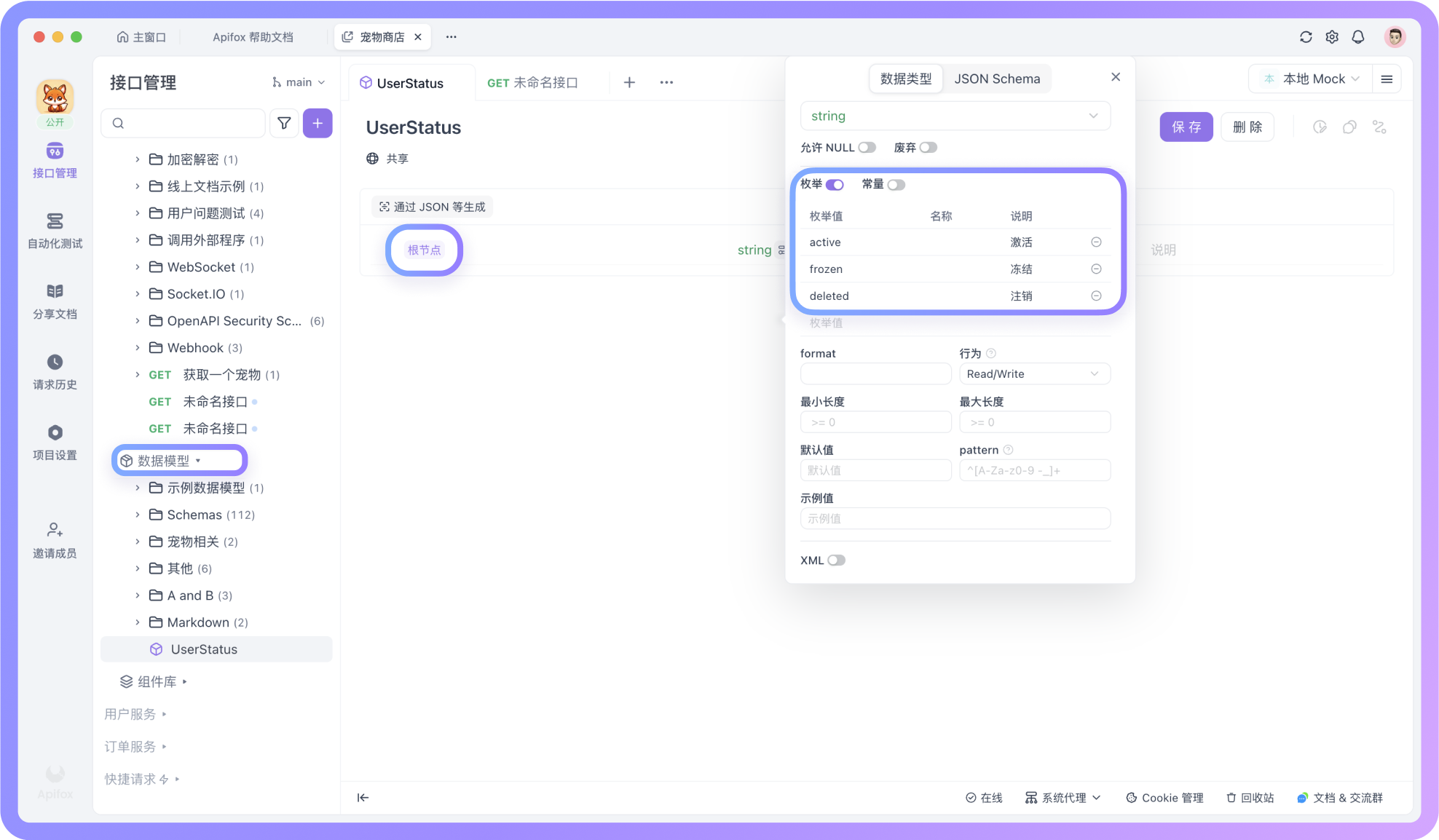Screen dimensions: 1439x840
Task: Click the copy icon beside 删除
Action: [1349, 127]
